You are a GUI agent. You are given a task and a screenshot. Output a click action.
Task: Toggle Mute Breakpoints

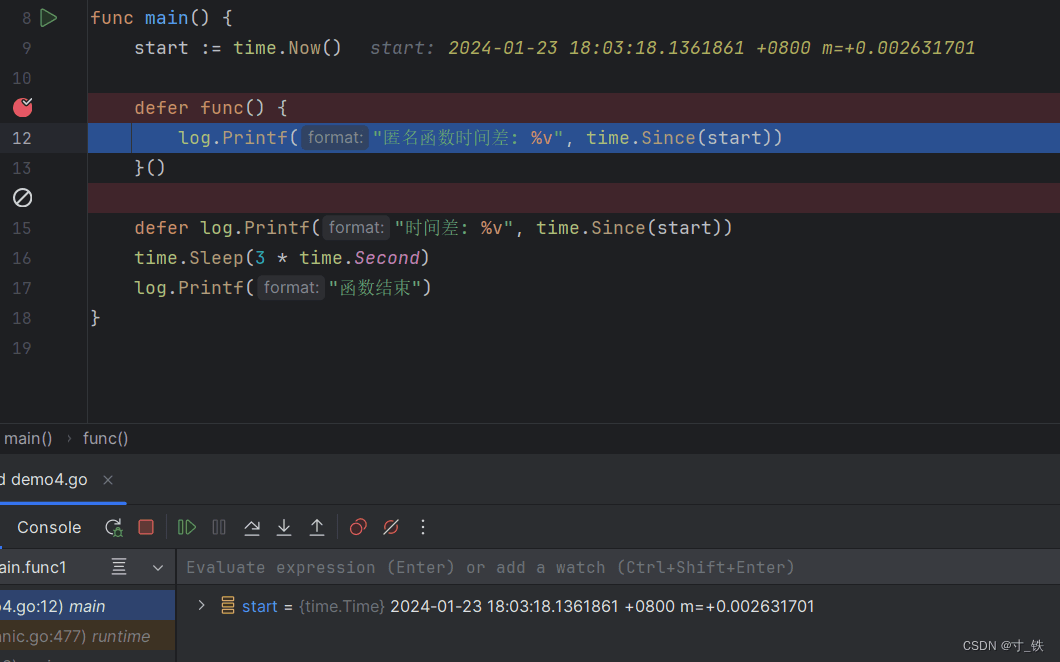[391, 527]
